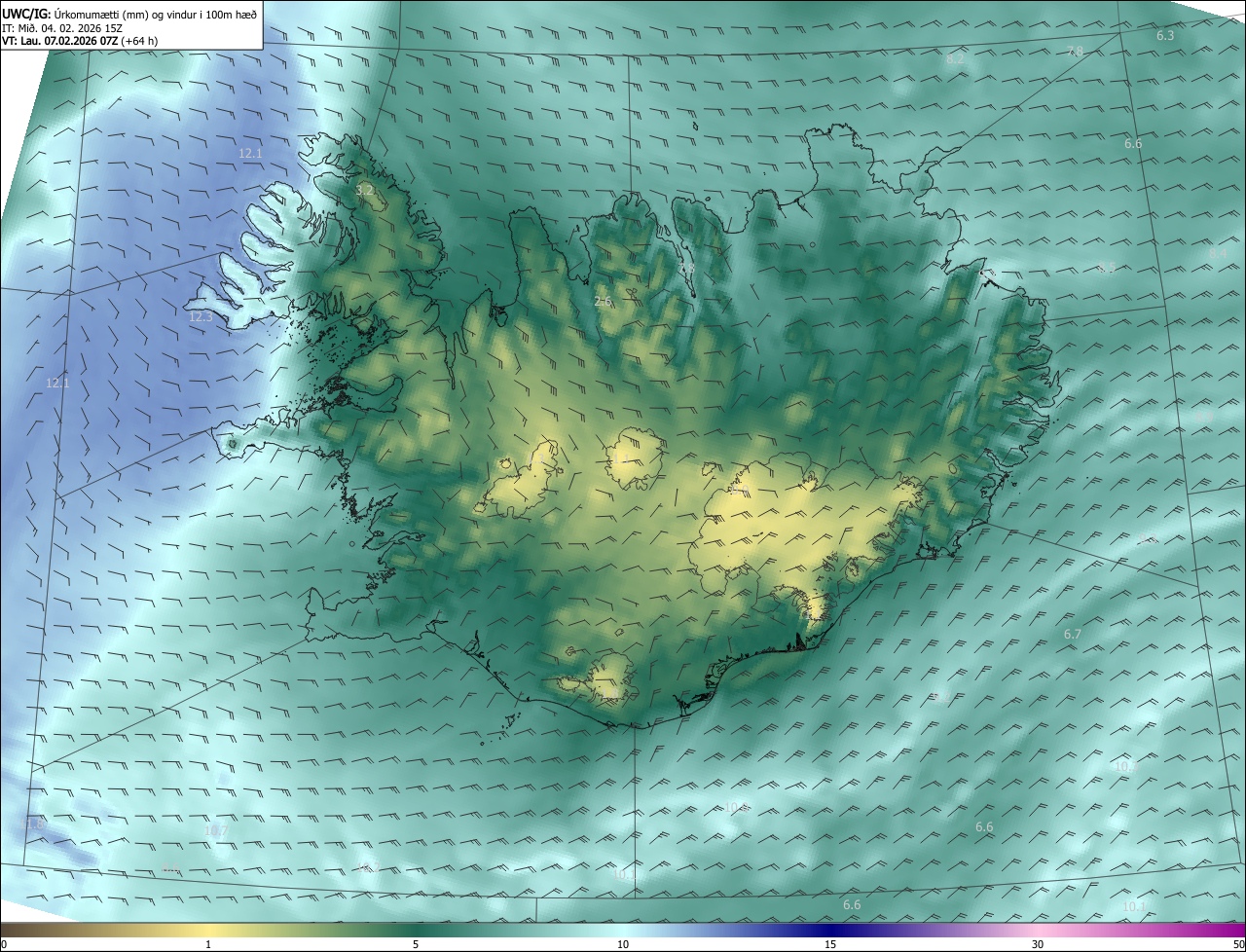The image size is (1246, 952).
Task: Click the 8.5 value label on the map
Action: click(1107, 267)
